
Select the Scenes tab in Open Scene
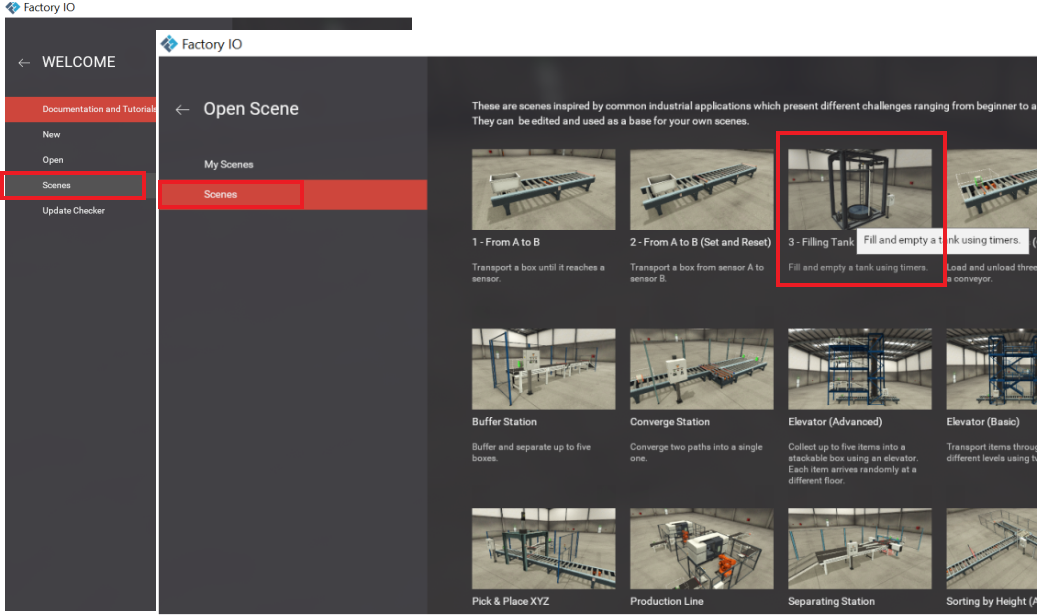point(221,194)
